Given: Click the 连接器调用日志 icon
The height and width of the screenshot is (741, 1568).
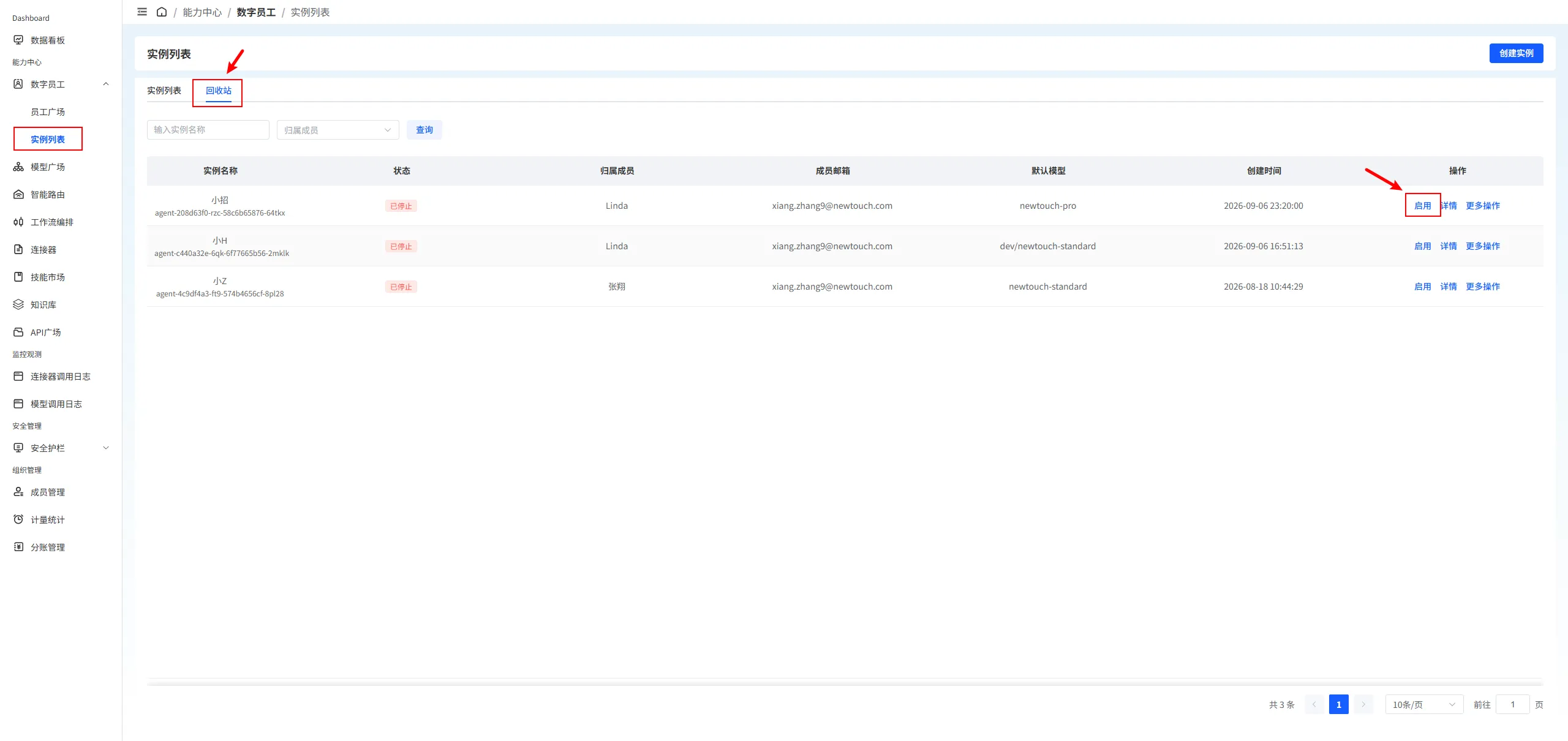Looking at the screenshot, I should click(x=18, y=376).
